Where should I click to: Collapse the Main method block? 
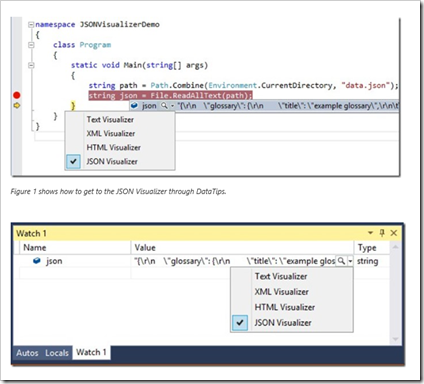coord(31,65)
